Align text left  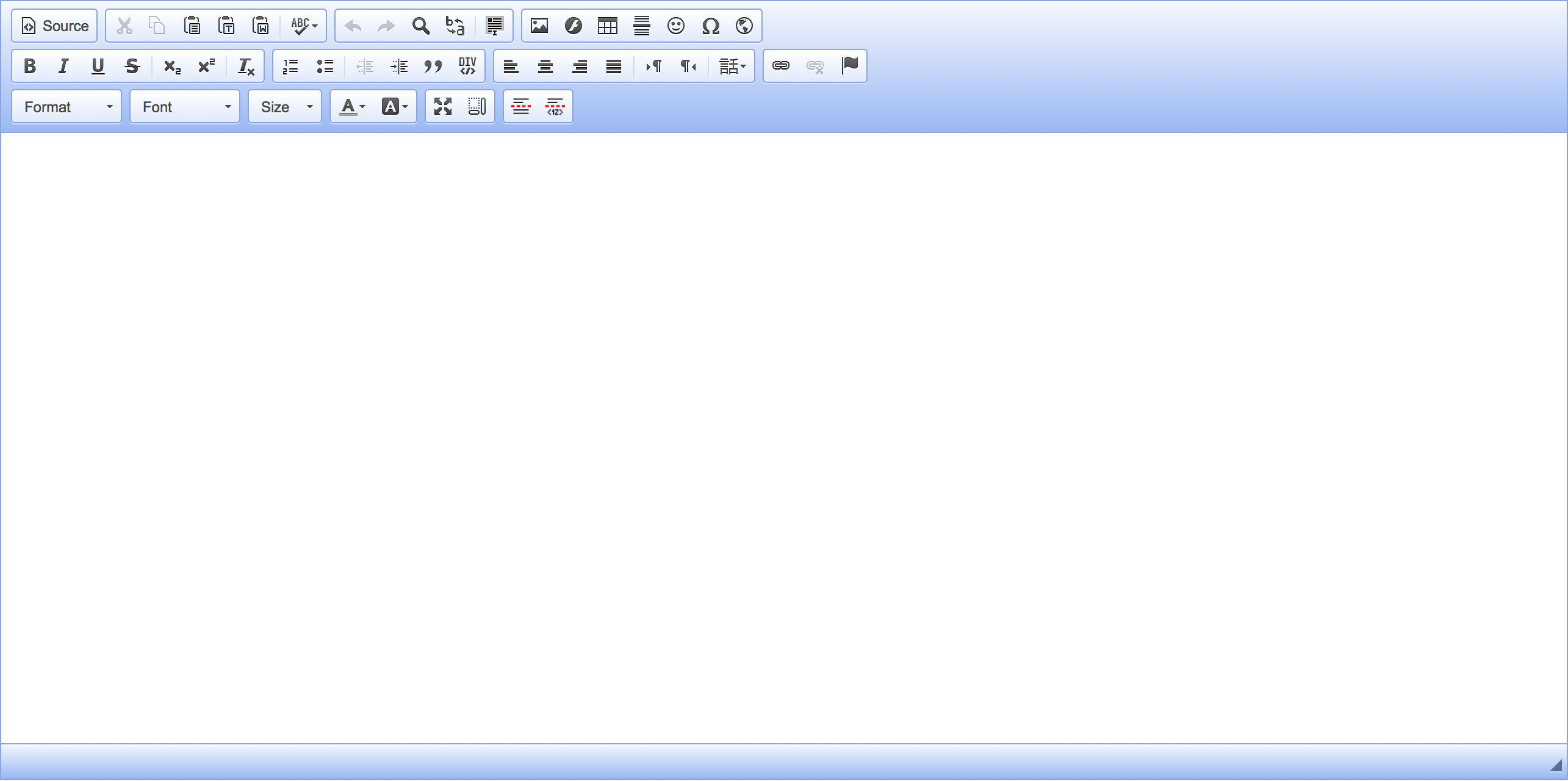tap(511, 66)
